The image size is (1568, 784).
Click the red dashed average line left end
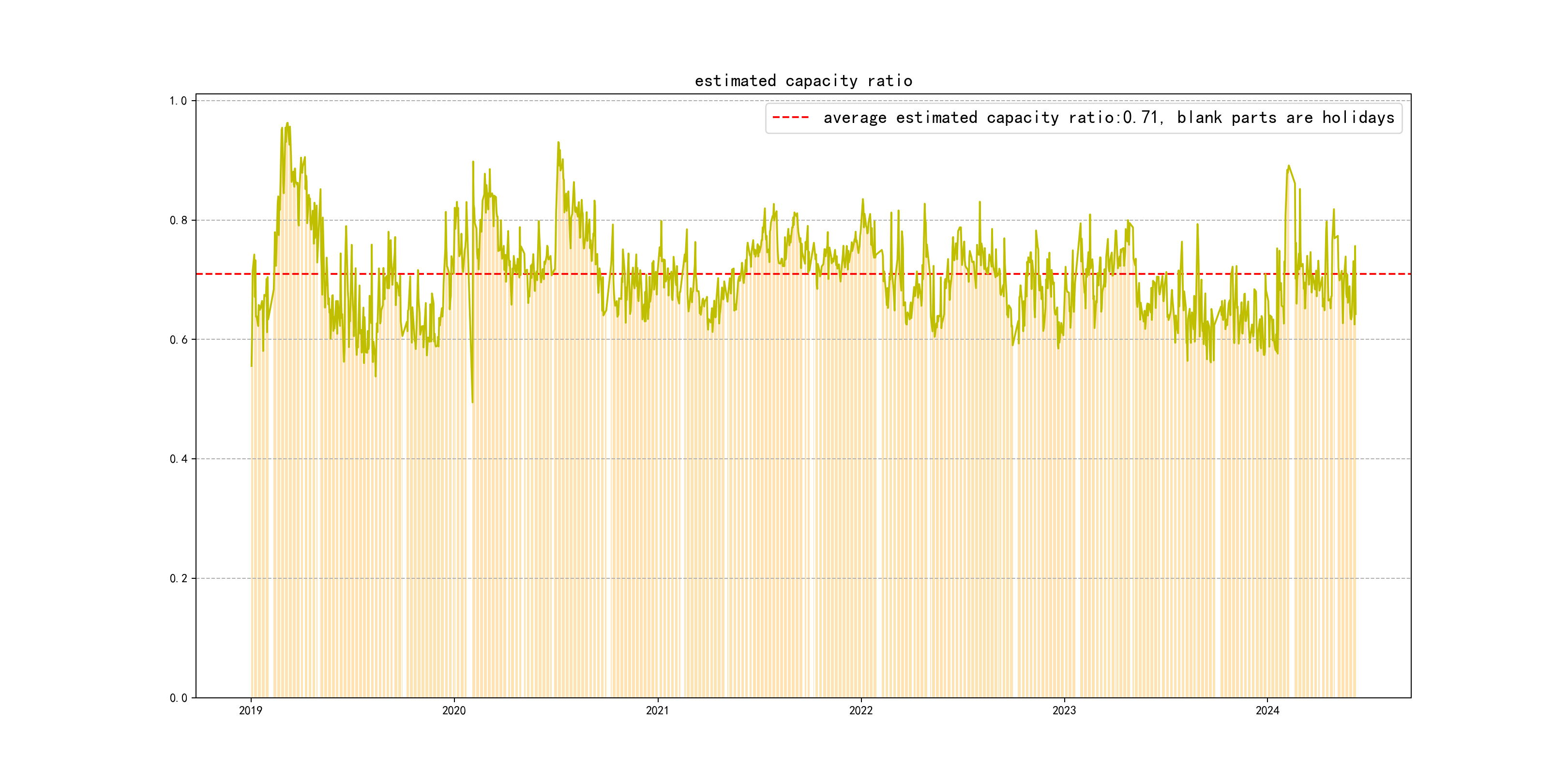pyautogui.click(x=201, y=274)
